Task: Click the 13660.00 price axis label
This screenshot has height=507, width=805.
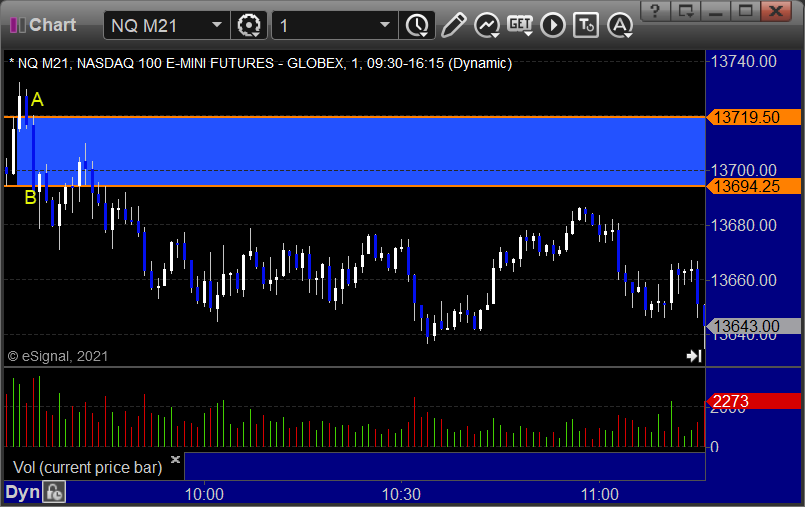Action: click(743, 280)
